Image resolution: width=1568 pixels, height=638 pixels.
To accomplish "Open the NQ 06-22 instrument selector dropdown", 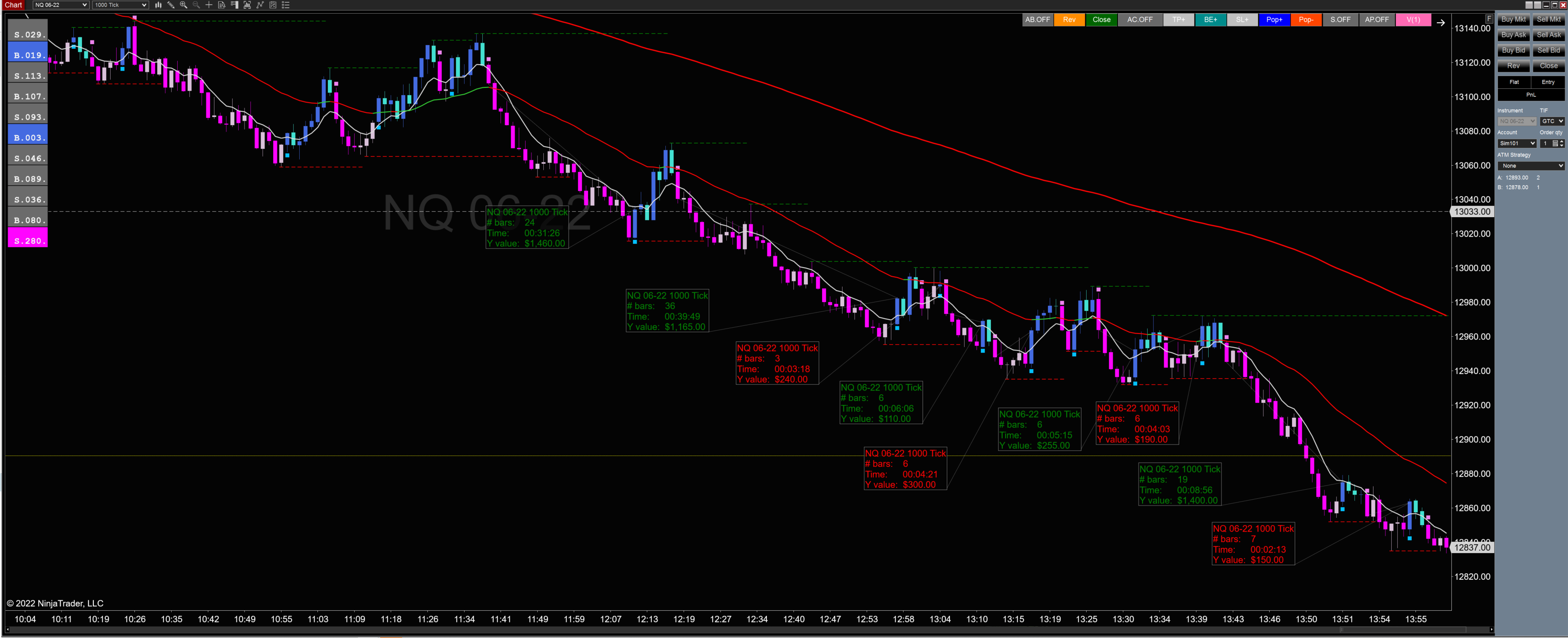I will click(x=61, y=5).
